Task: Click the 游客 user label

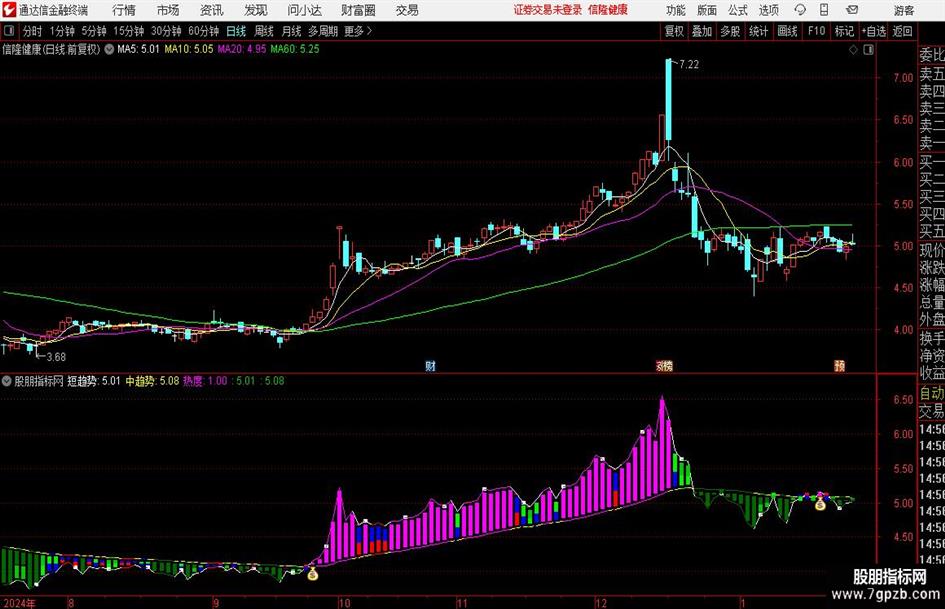Action: (904, 10)
